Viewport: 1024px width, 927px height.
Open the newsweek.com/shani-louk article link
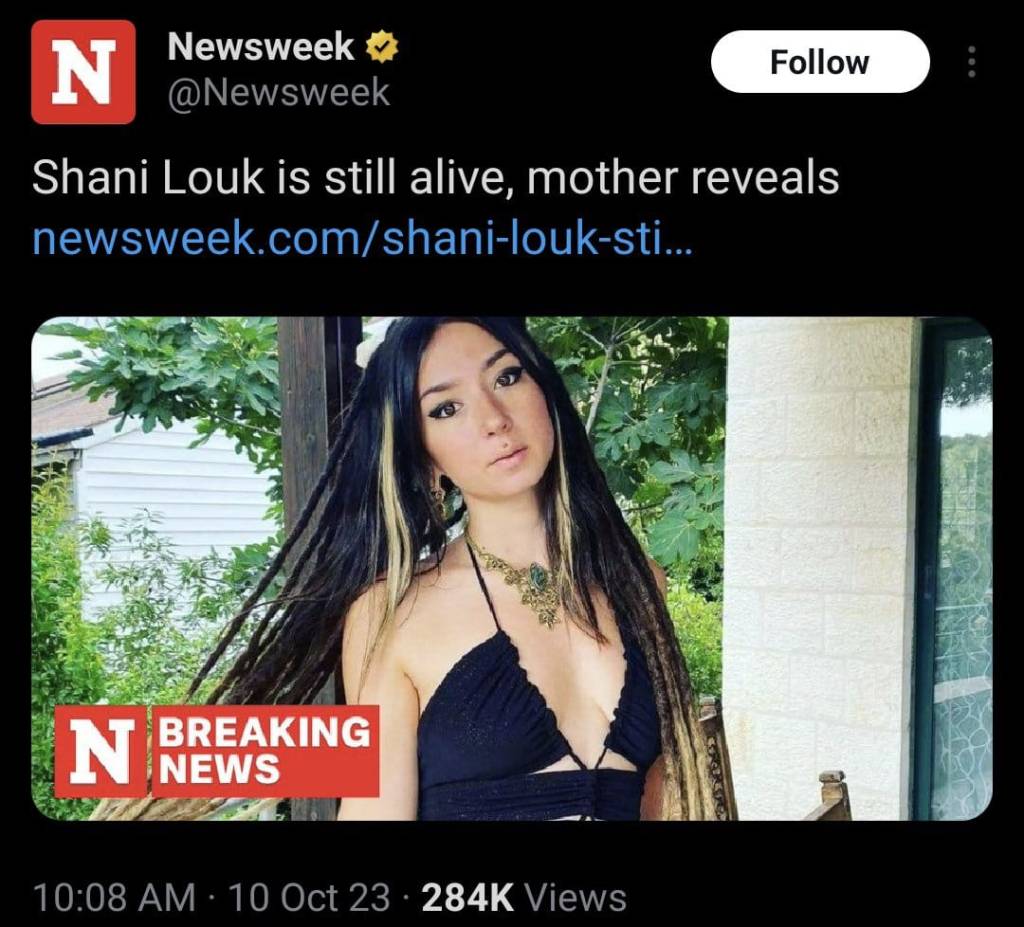pos(360,239)
